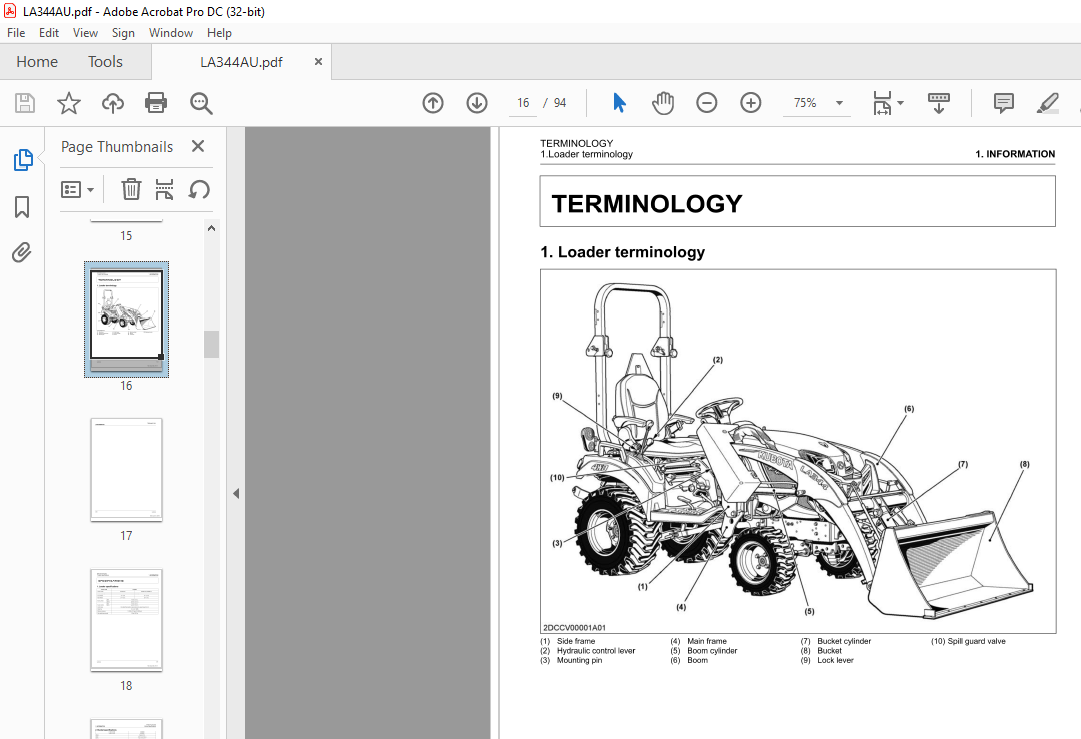Screen dimensions: 1081x739
Task: Activate the Hand pan tool
Action: [663, 103]
